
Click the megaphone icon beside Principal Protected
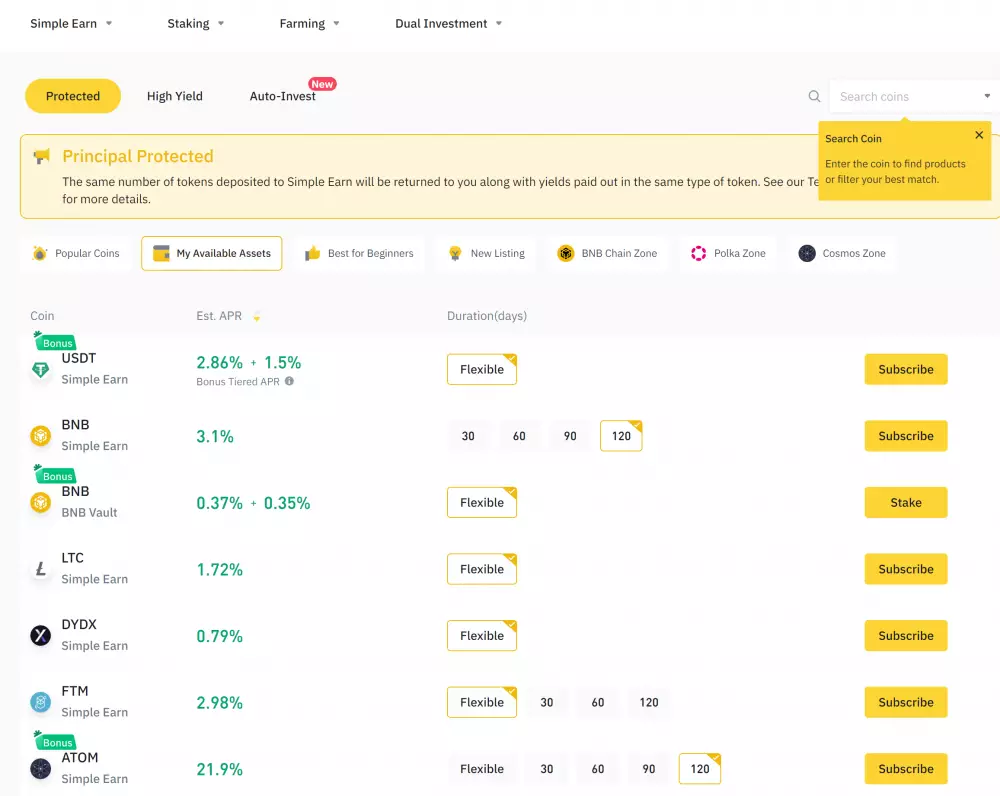point(41,156)
